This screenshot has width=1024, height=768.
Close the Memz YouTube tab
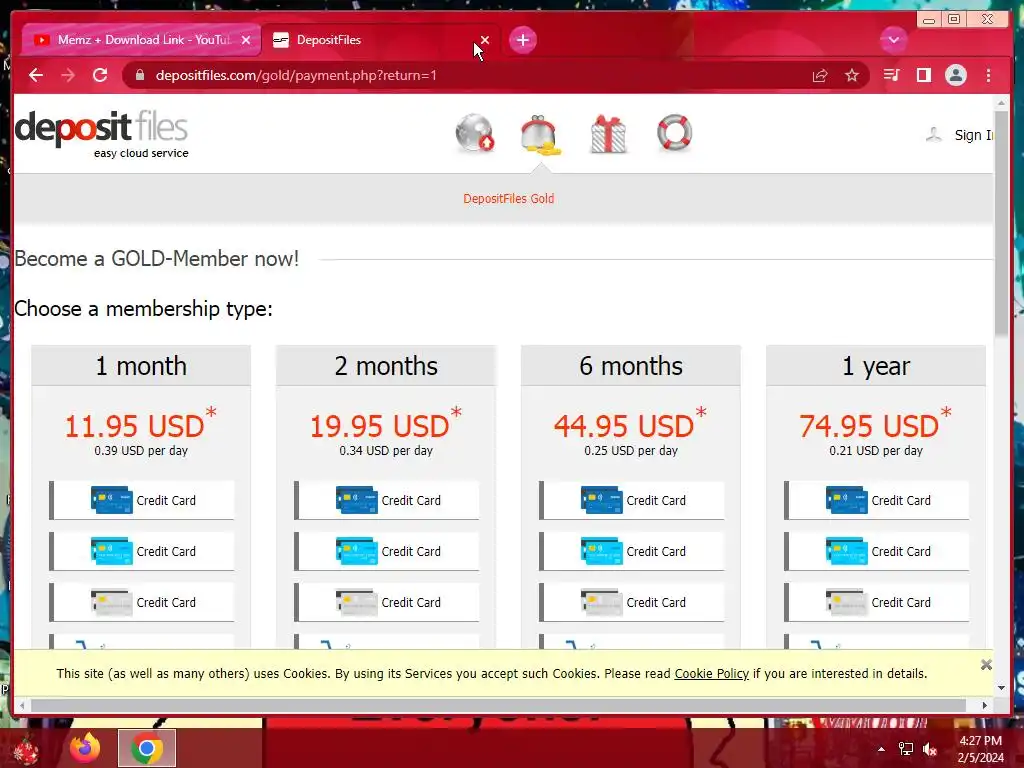(246, 40)
